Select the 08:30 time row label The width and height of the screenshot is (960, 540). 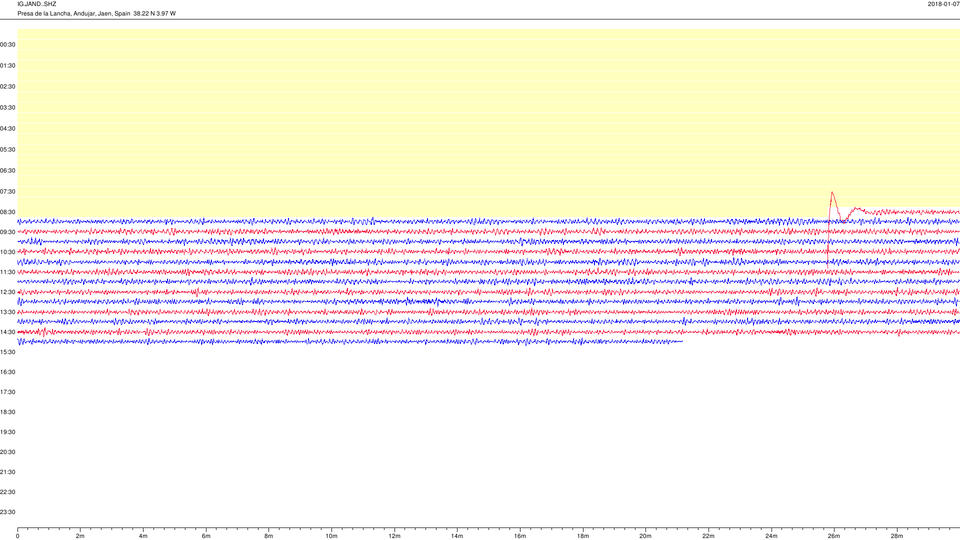pyautogui.click(x=8, y=212)
